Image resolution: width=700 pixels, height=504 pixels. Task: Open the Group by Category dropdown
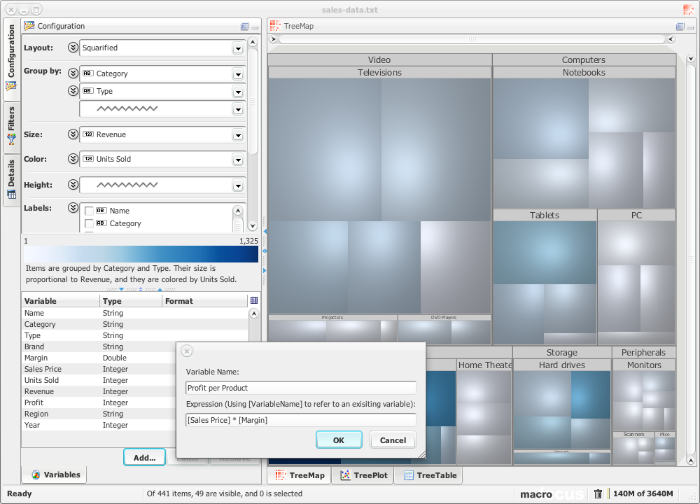(238, 73)
